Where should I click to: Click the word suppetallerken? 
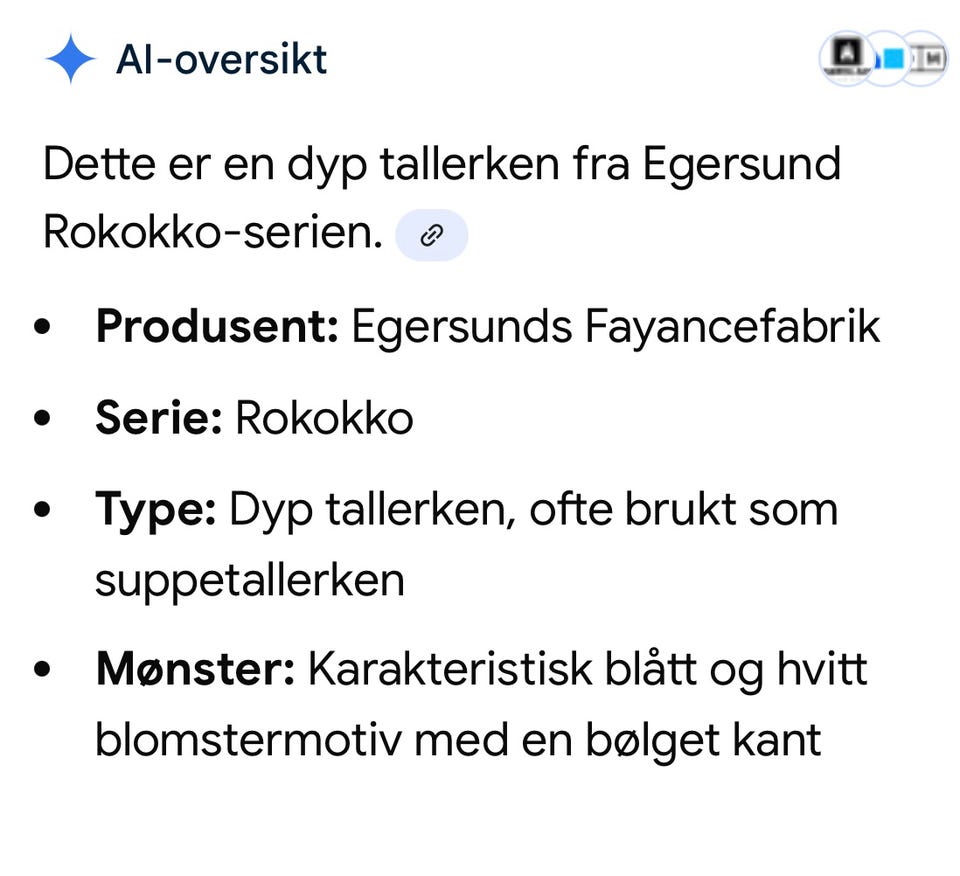coord(250,582)
